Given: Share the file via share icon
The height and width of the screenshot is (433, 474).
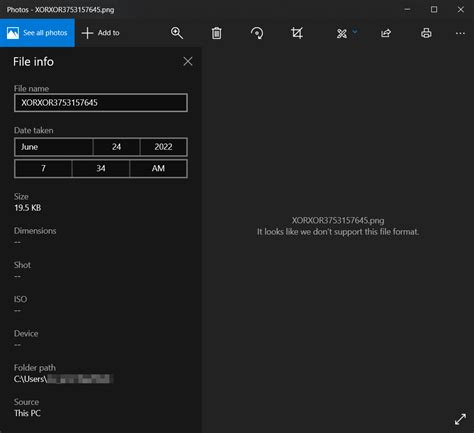Looking at the screenshot, I should [x=386, y=33].
